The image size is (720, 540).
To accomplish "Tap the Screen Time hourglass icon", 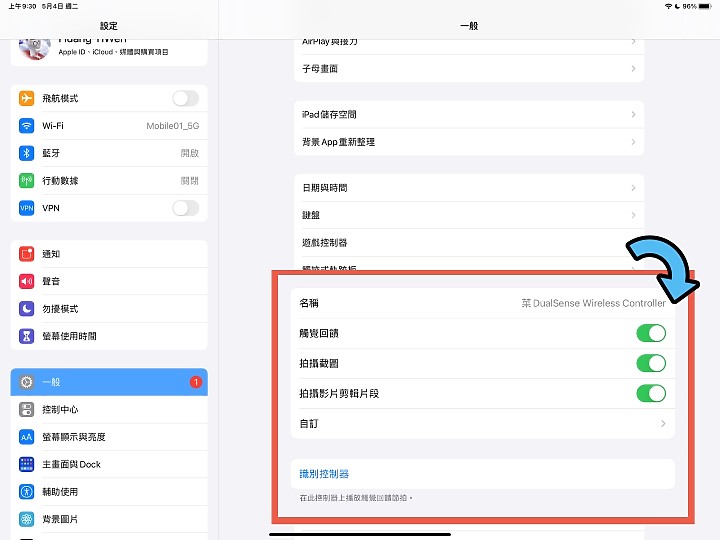I will pyautogui.click(x=27, y=336).
